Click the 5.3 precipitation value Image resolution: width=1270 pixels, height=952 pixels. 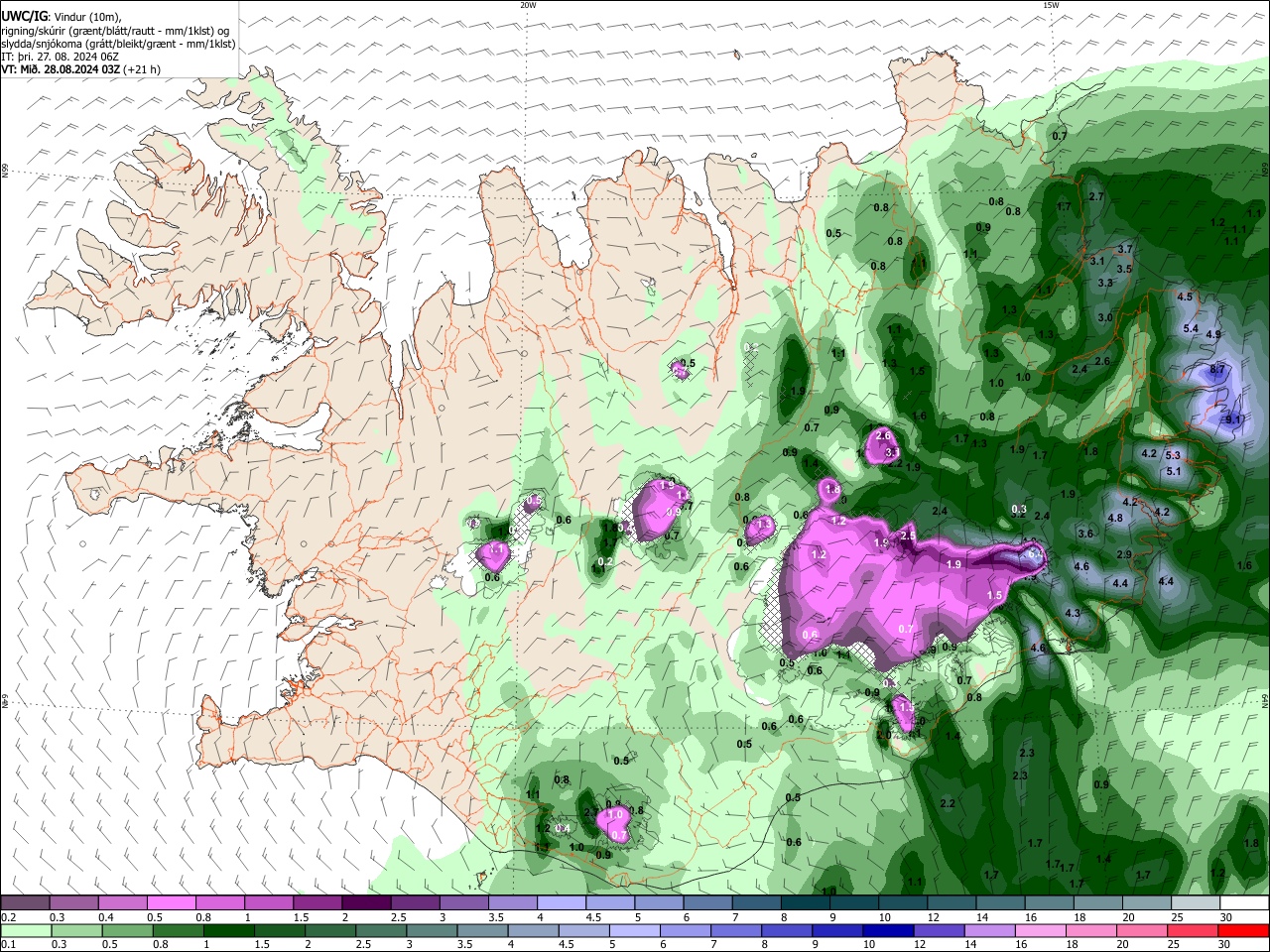[x=1173, y=454]
